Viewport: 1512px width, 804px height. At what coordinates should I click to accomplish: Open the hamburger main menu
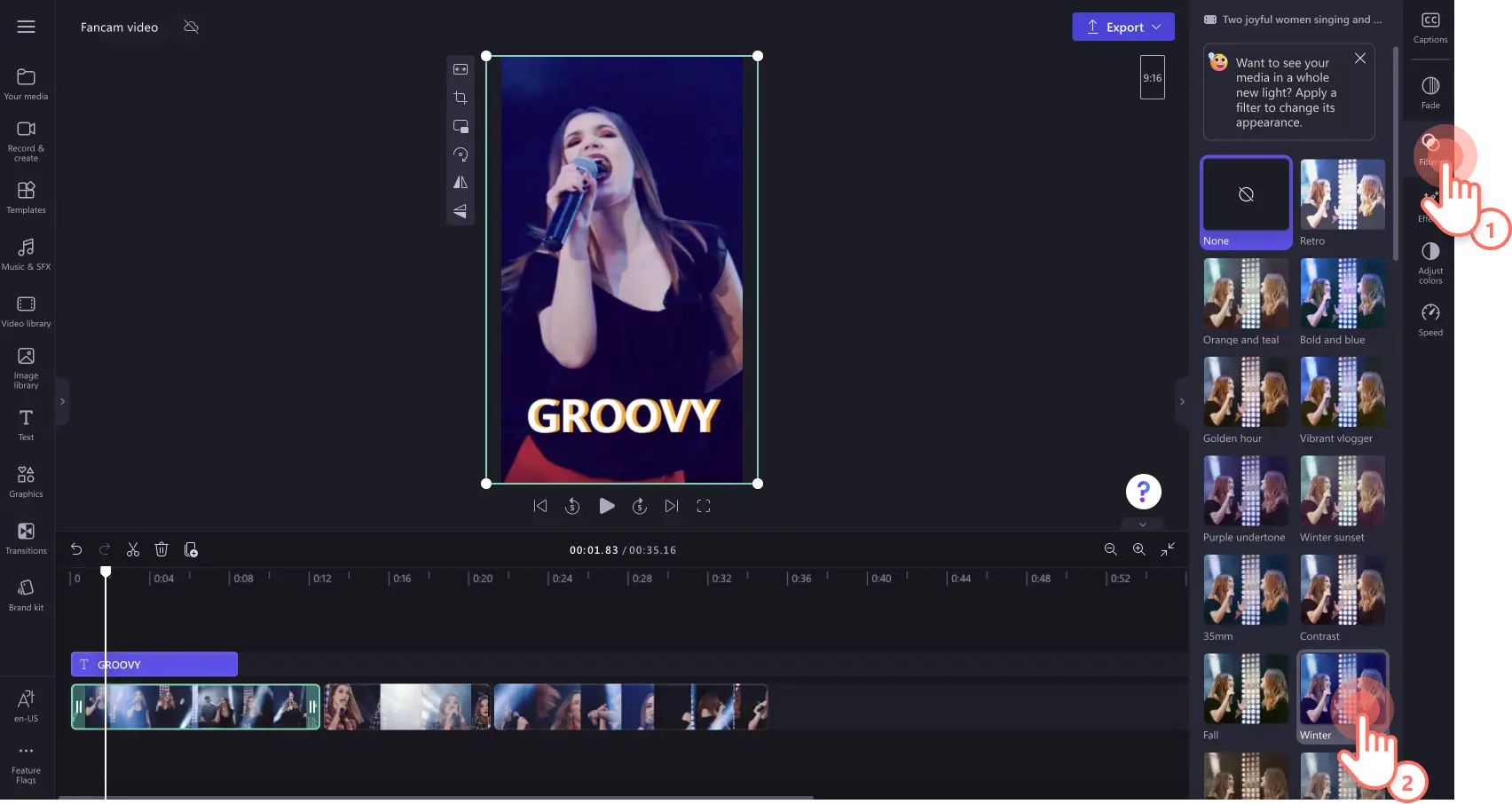click(x=27, y=27)
